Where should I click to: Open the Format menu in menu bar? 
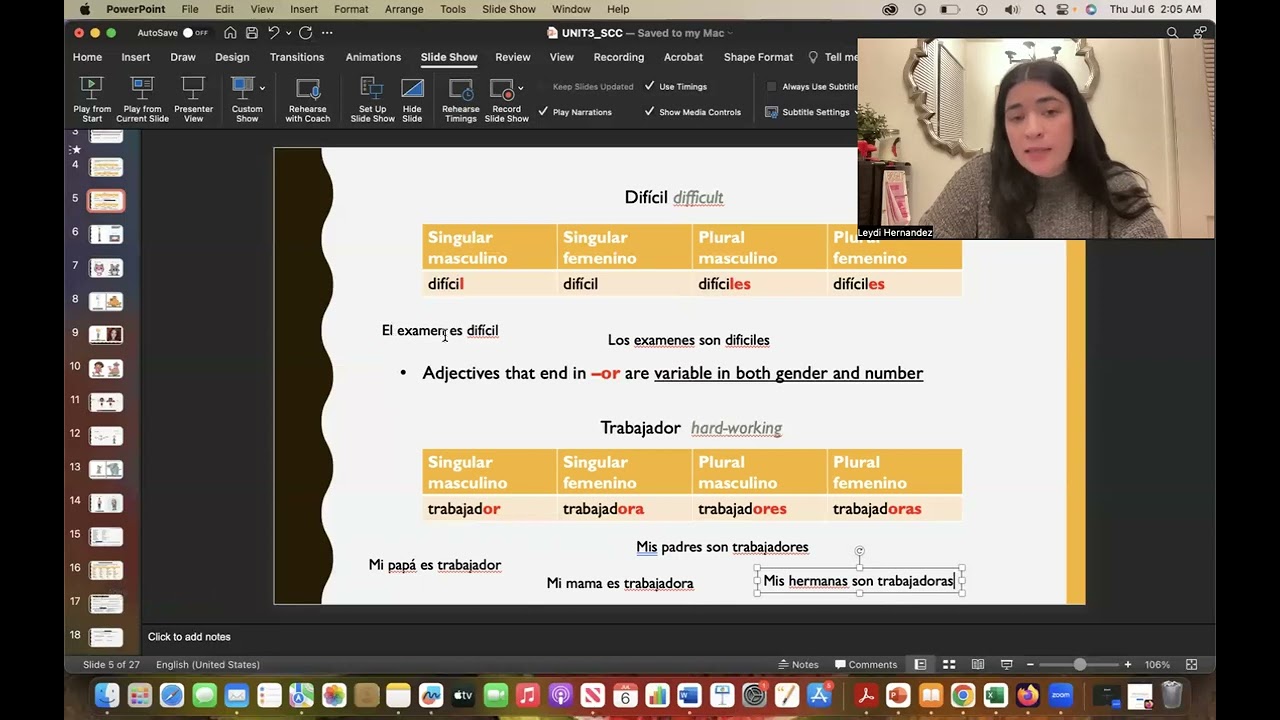[x=351, y=9]
